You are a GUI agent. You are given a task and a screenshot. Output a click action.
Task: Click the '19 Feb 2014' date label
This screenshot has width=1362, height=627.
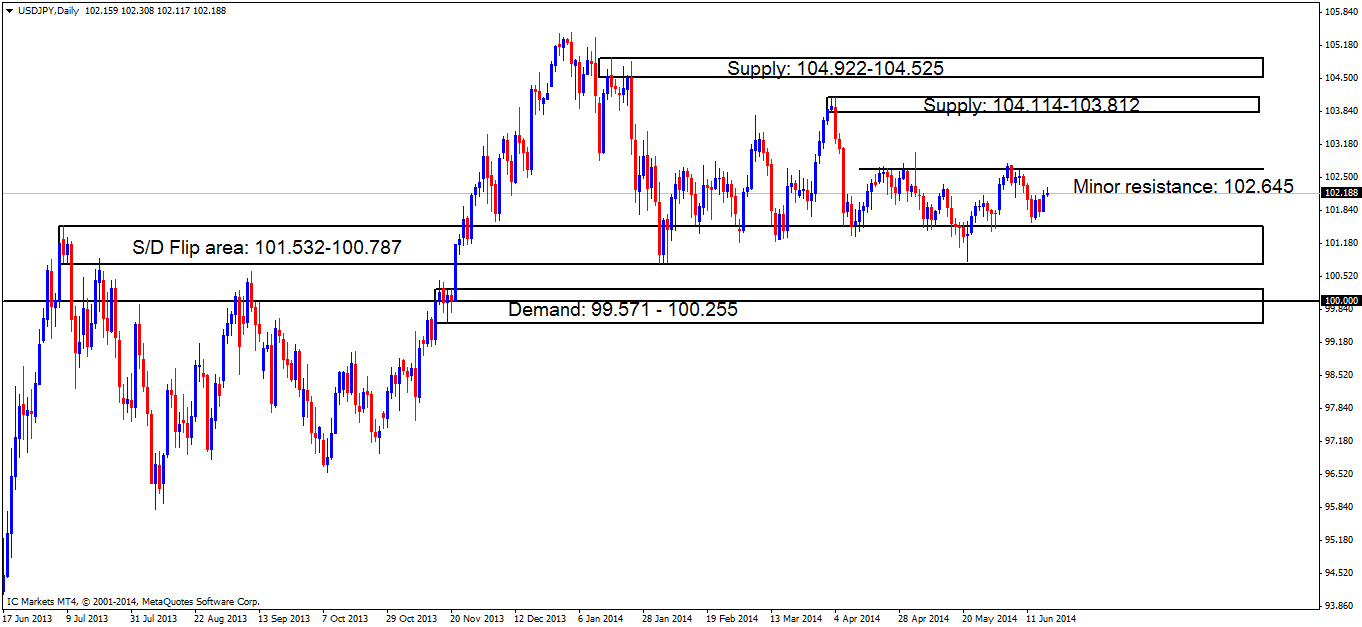point(731,619)
